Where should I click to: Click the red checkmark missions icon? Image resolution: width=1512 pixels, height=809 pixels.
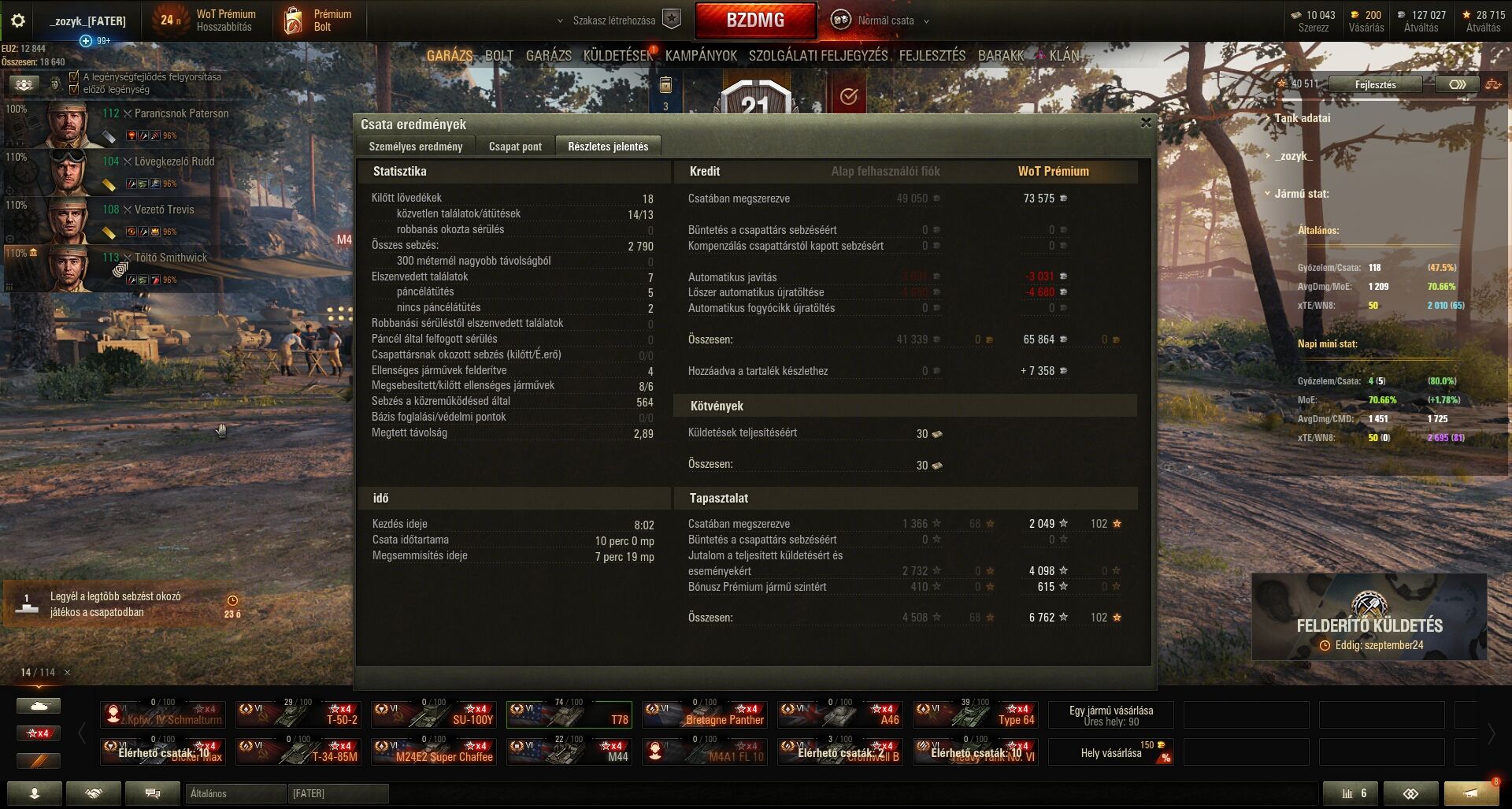pyautogui.click(x=848, y=95)
